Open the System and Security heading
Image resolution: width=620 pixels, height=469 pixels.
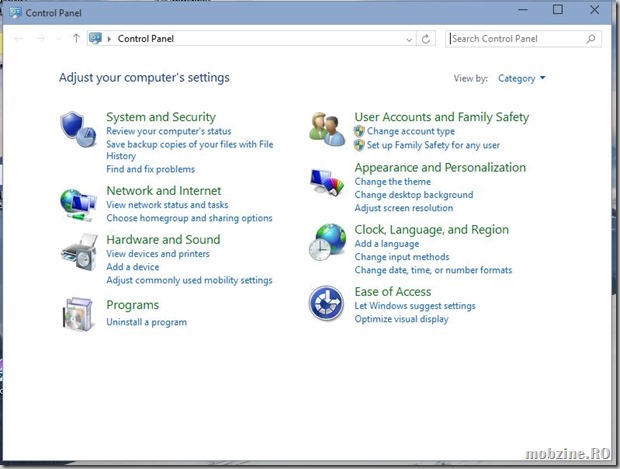161,117
